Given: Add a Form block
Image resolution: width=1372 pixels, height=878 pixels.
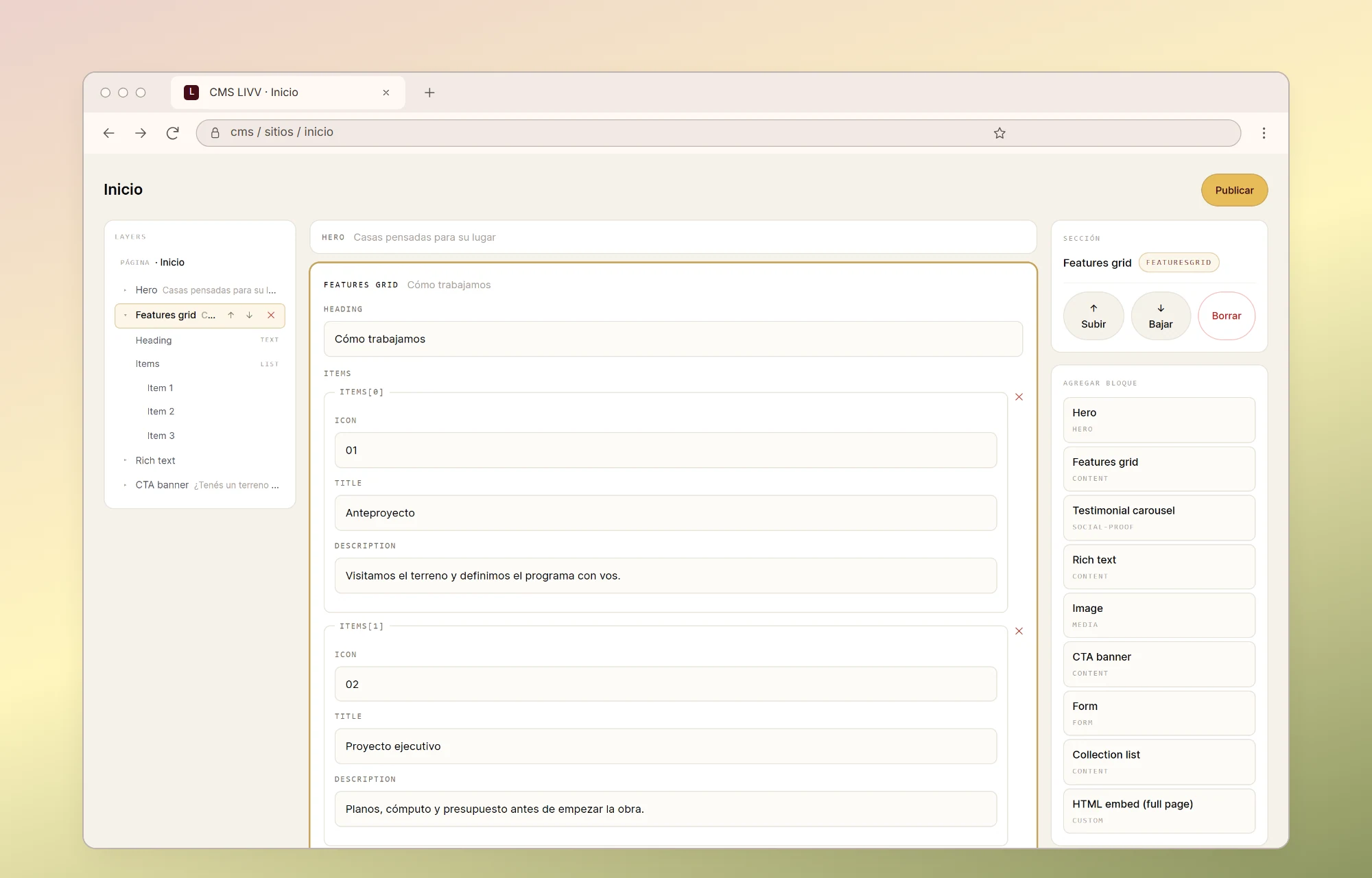Looking at the screenshot, I should 1159,713.
